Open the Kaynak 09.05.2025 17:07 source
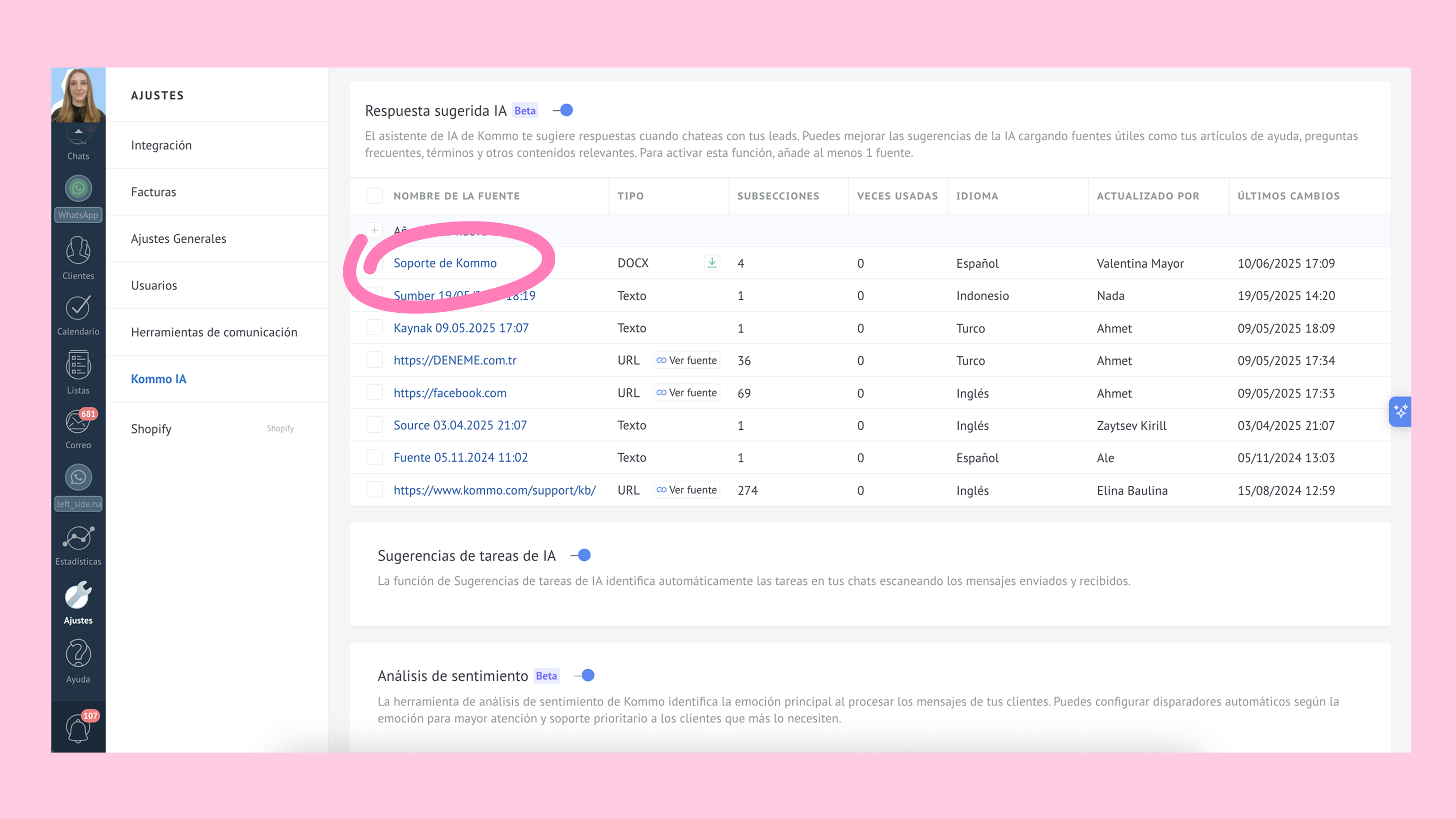The width and height of the screenshot is (1456, 818). point(461,328)
